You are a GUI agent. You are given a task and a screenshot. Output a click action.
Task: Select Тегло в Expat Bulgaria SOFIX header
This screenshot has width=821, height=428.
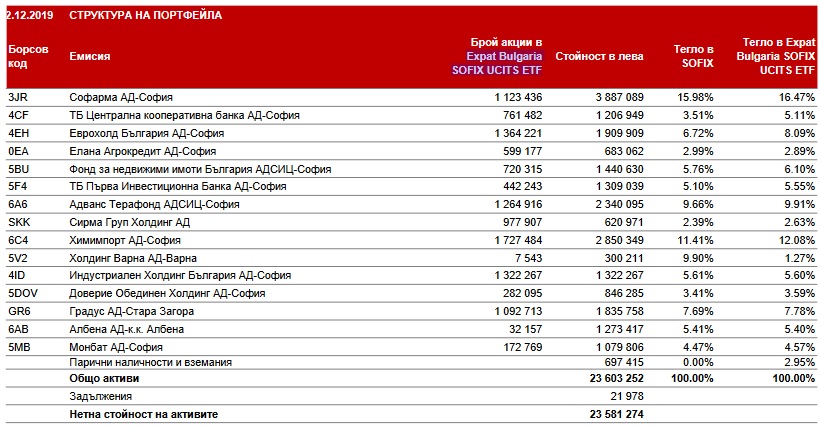click(776, 56)
